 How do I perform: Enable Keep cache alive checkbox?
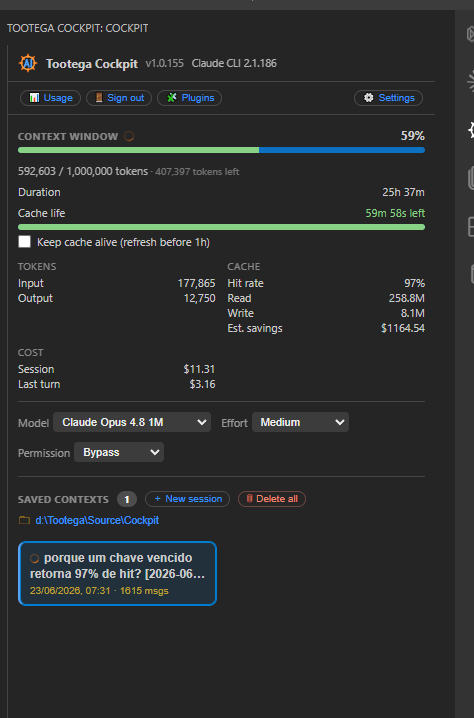(x=25, y=241)
